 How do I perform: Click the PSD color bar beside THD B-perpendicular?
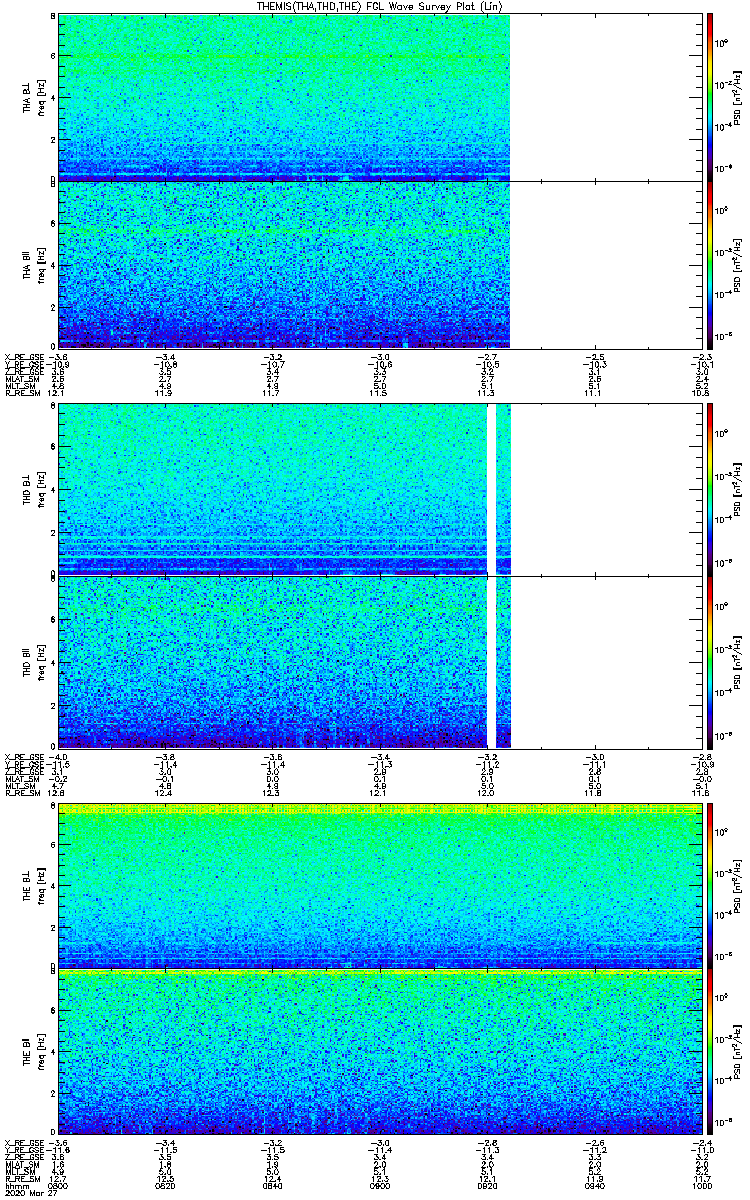click(x=710, y=489)
